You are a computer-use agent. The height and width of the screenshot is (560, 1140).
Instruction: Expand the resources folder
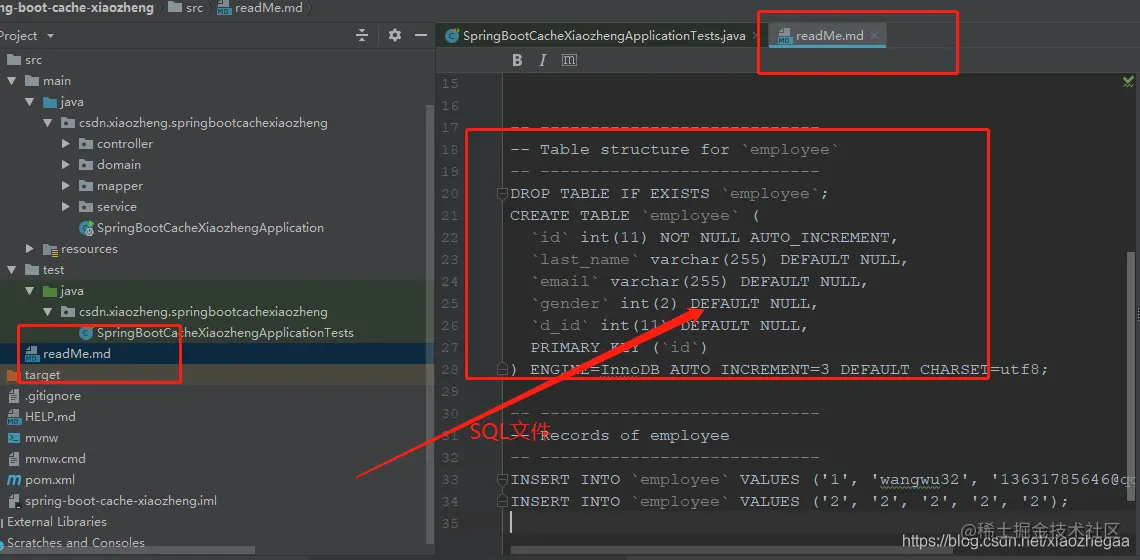click(x=30, y=249)
